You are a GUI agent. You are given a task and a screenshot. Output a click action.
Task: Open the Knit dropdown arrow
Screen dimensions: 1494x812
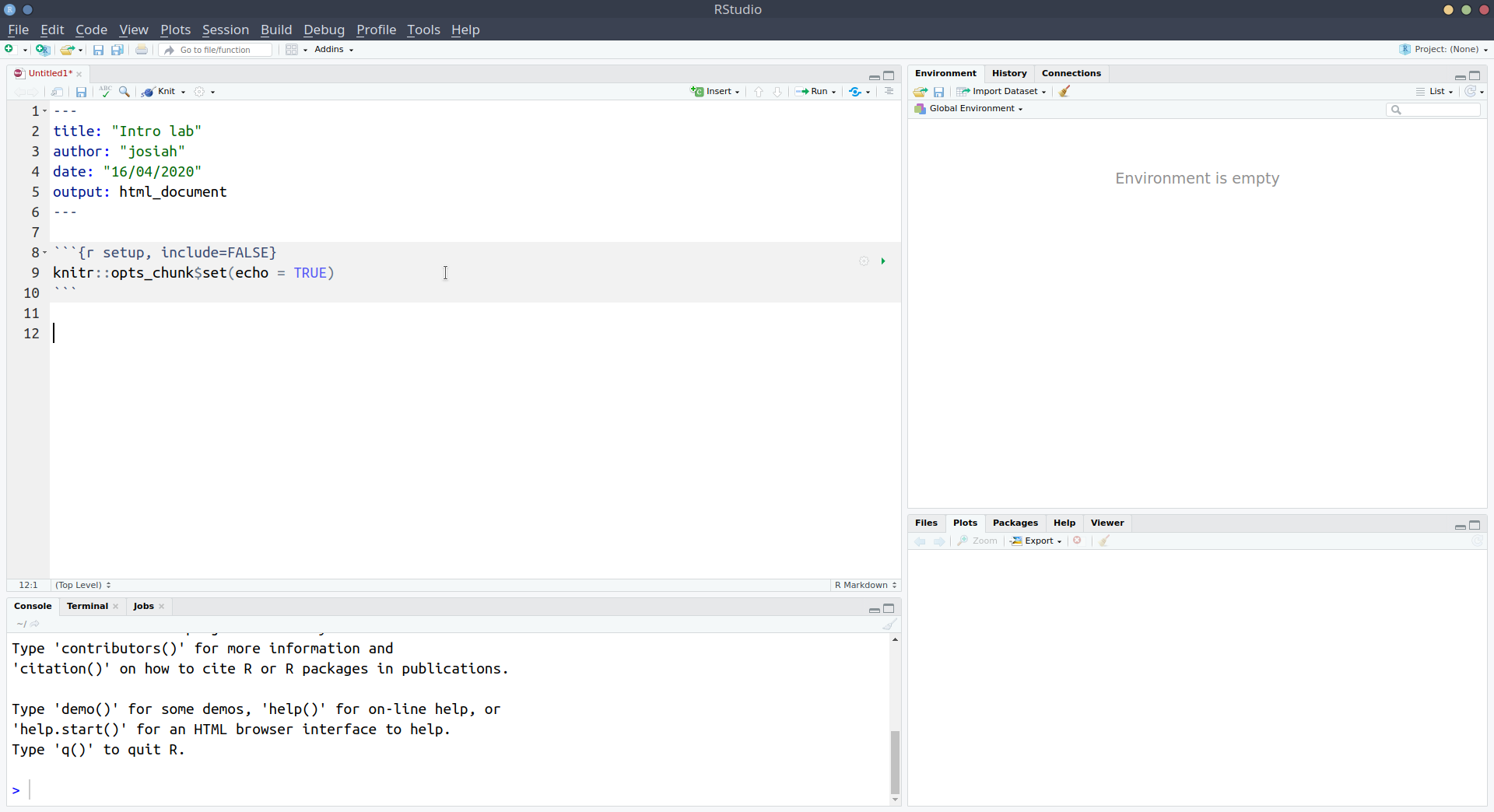point(183,92)
